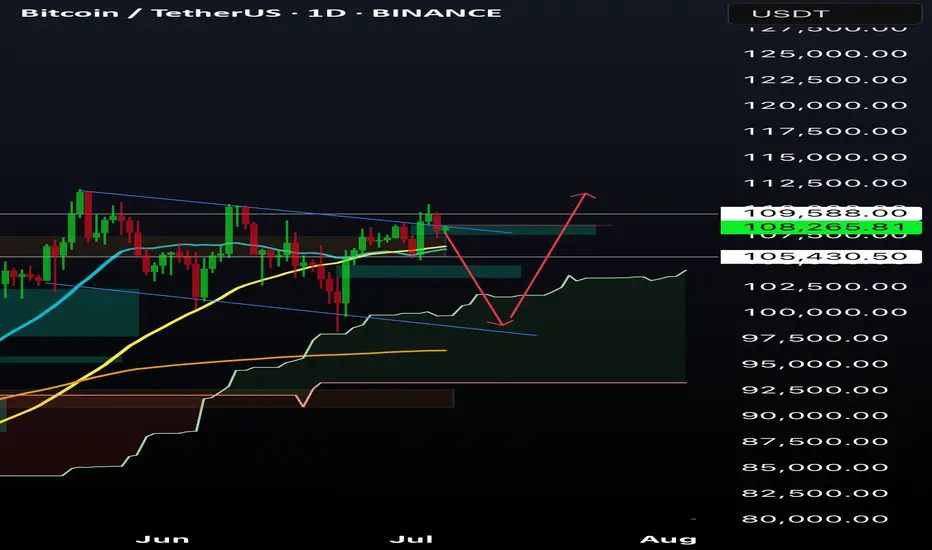The width and height of the screenshot is (932, 550).
Task: Click the 120,000.00 price axis label
Action: [x=826, y=105]
